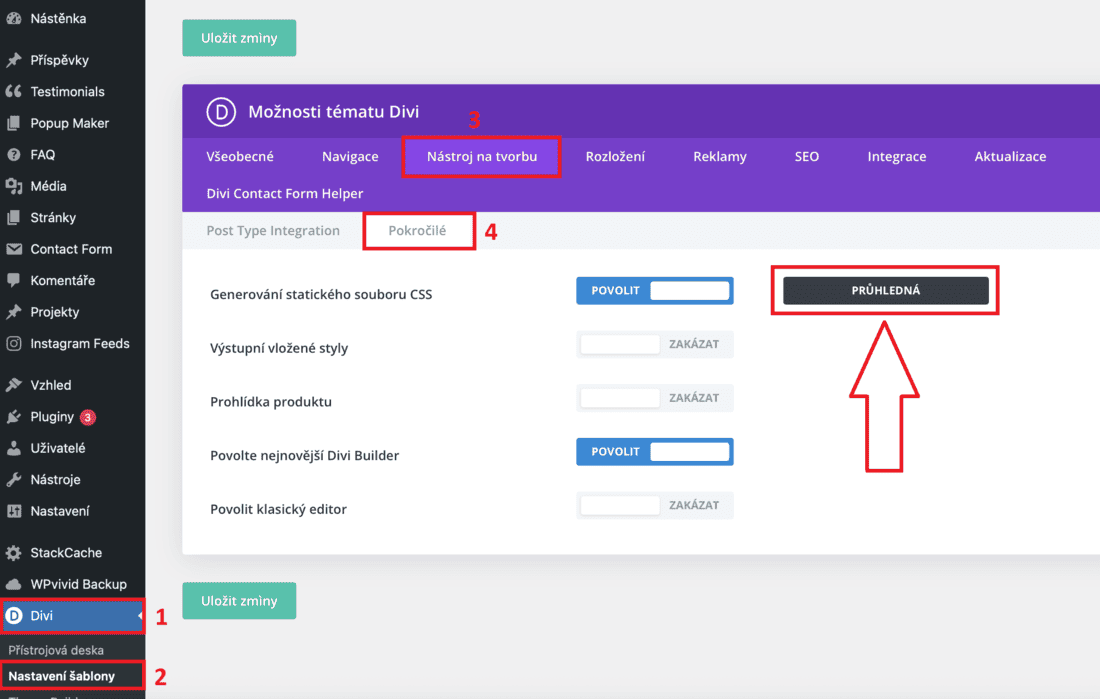Click the Stránky pages icon
This screenshot has width=1100, height=699.
(14, 218)
